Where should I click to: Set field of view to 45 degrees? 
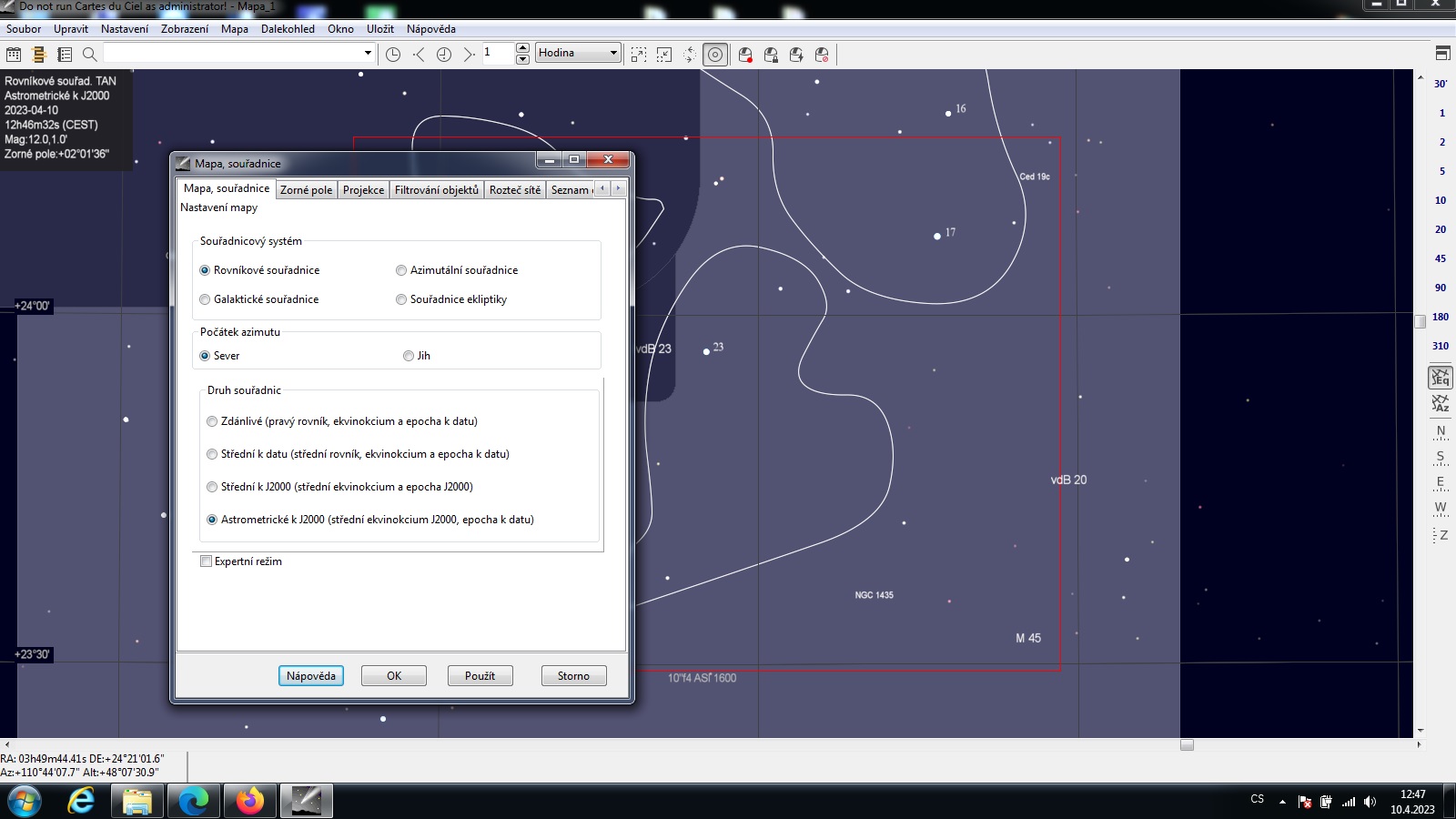[x=1440, y=258]
